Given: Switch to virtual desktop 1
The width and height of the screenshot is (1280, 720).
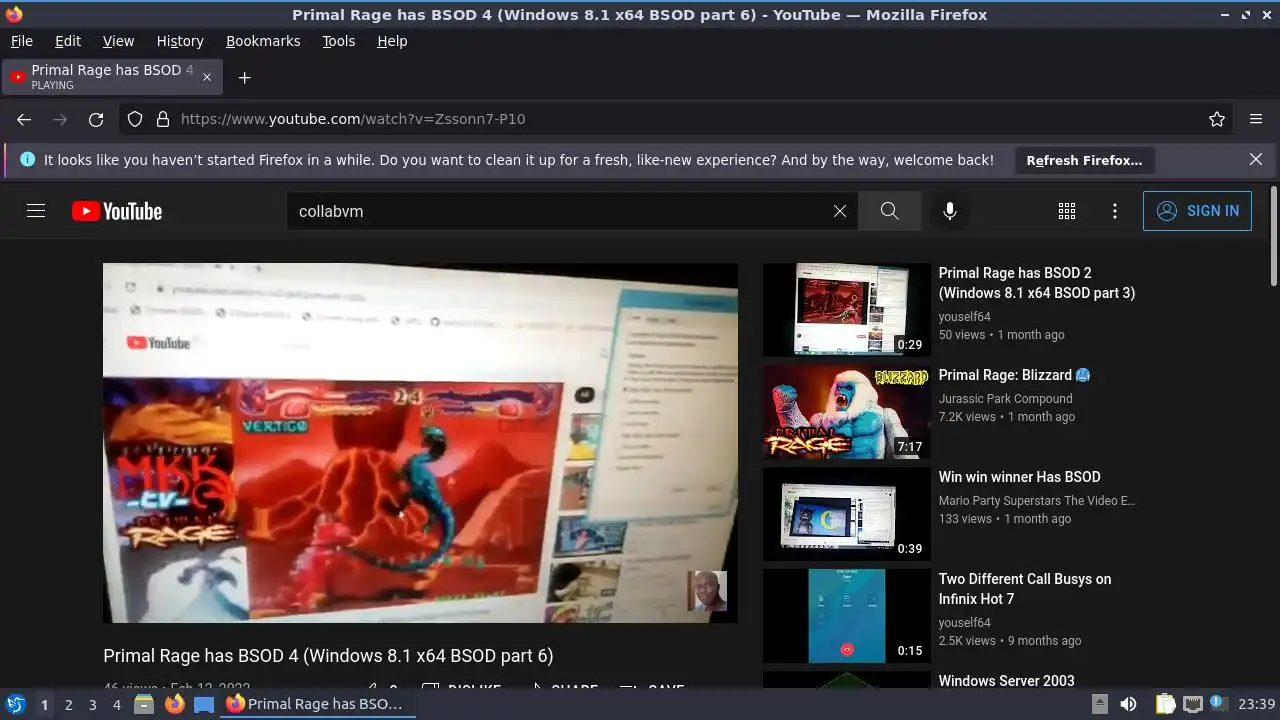Looking at the screenshot, I should [44, 704].
